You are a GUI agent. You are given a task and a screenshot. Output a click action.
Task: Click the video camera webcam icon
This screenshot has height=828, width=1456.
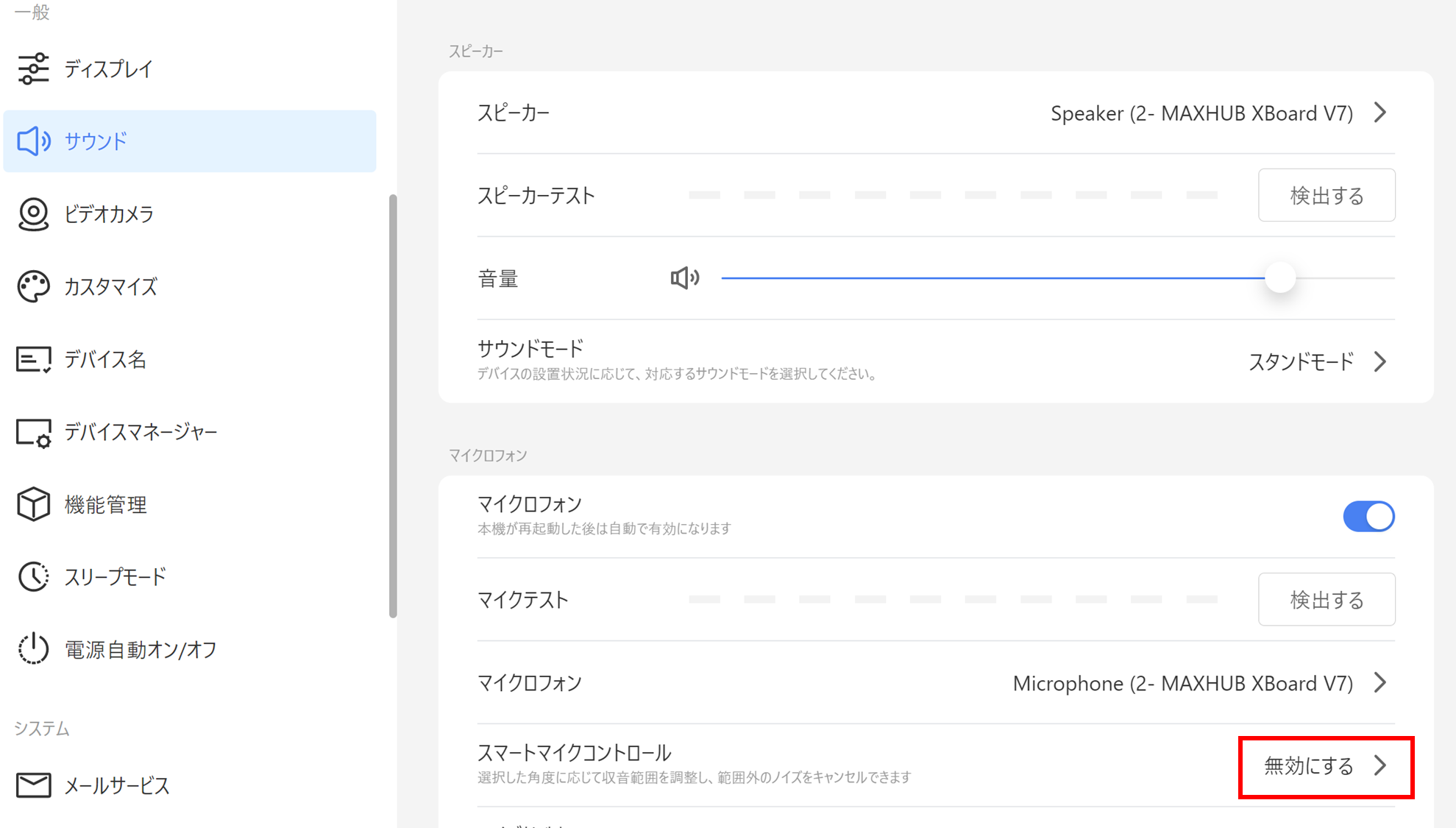(33, 214)
